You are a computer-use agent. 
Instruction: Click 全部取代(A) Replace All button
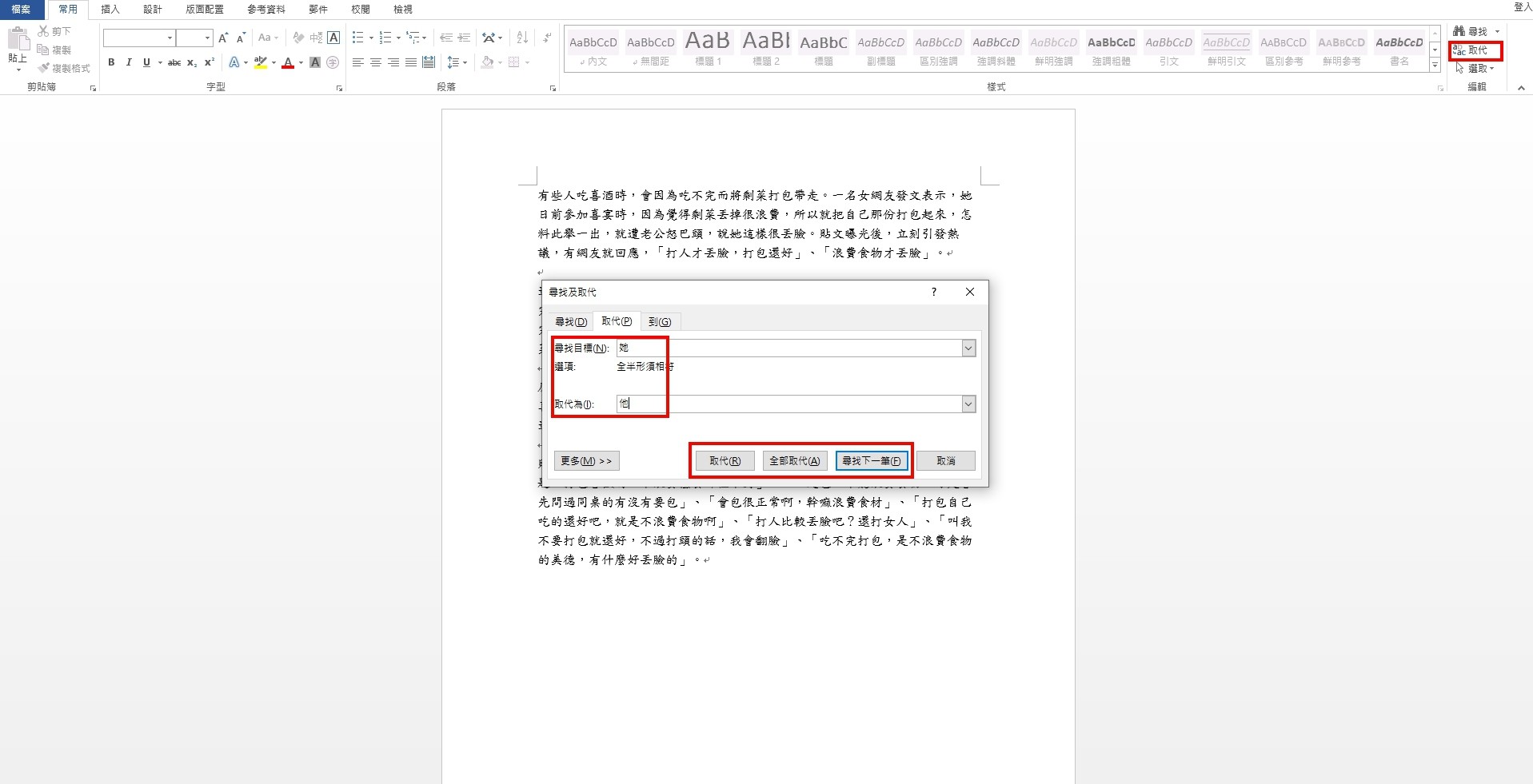pos(794,461)
